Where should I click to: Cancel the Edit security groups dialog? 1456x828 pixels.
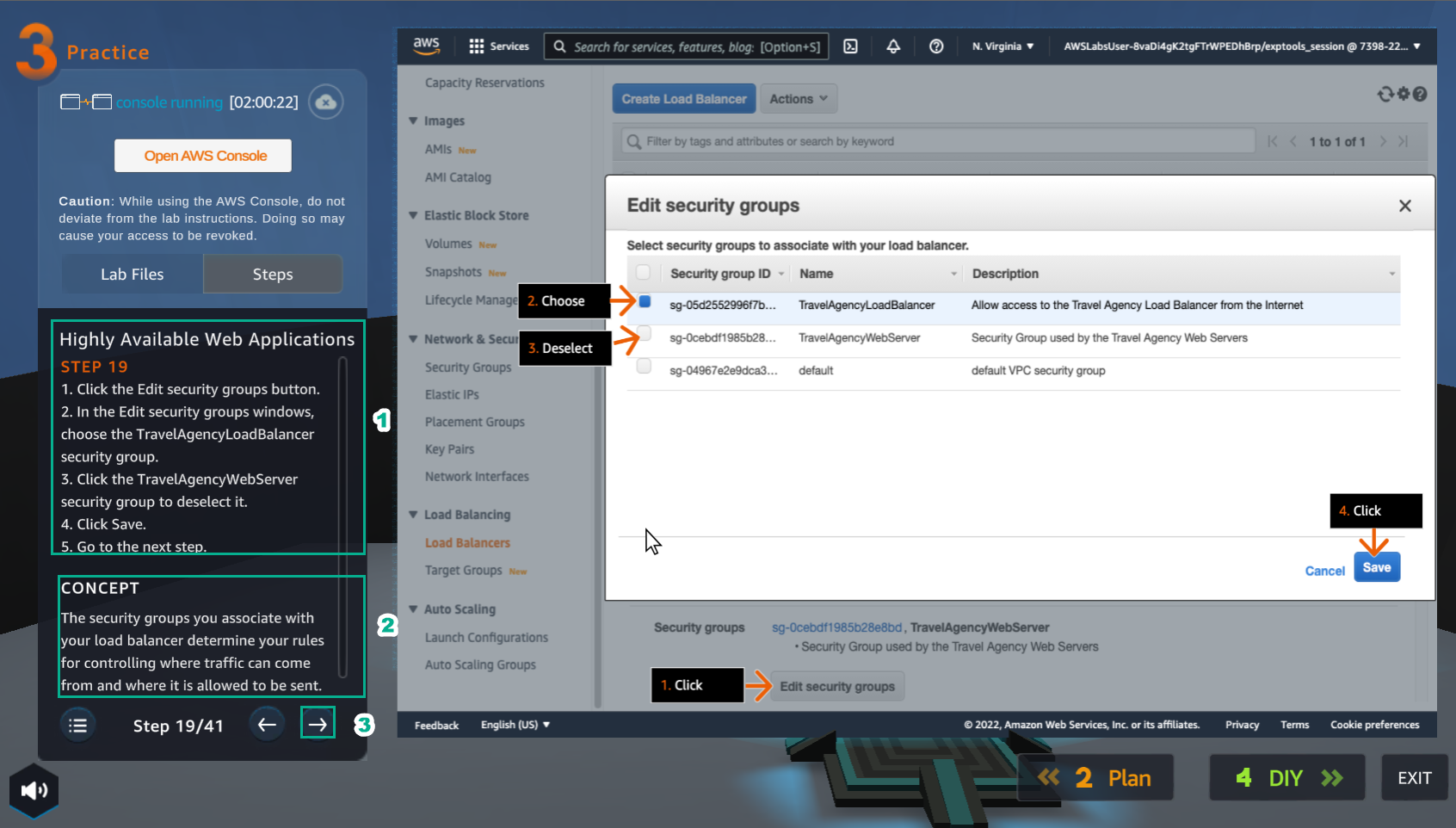point(1324,571)
